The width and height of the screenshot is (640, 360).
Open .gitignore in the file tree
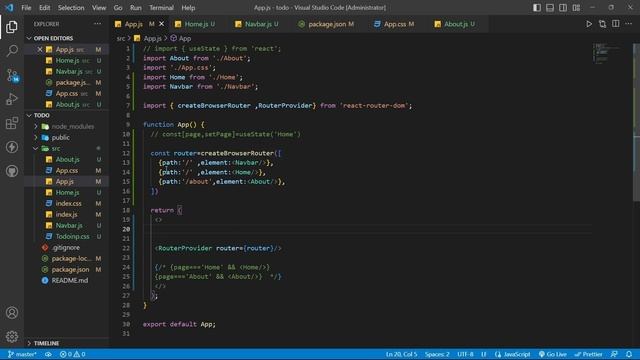(65, 247)
